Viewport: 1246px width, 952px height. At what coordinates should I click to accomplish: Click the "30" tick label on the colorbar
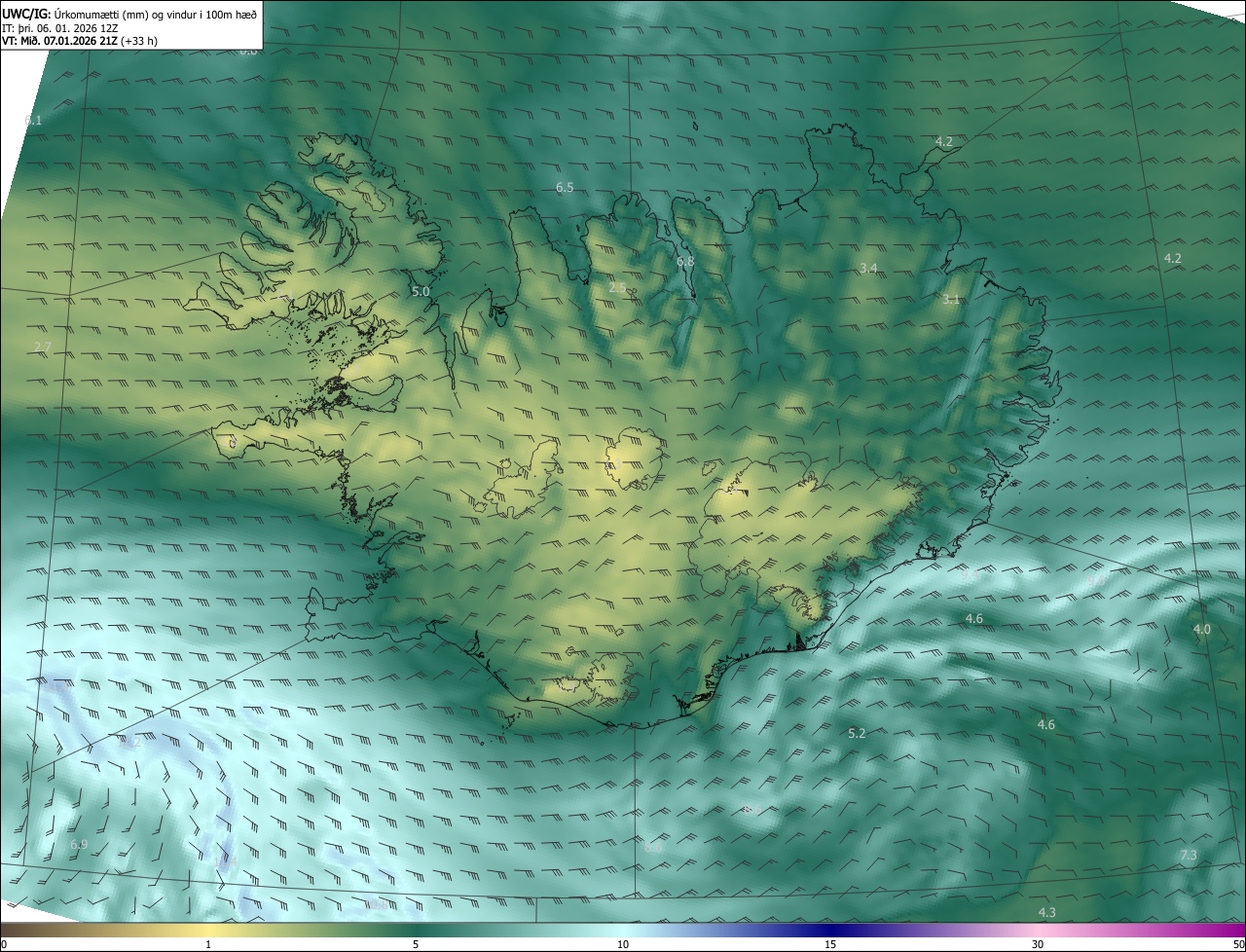1038,944
